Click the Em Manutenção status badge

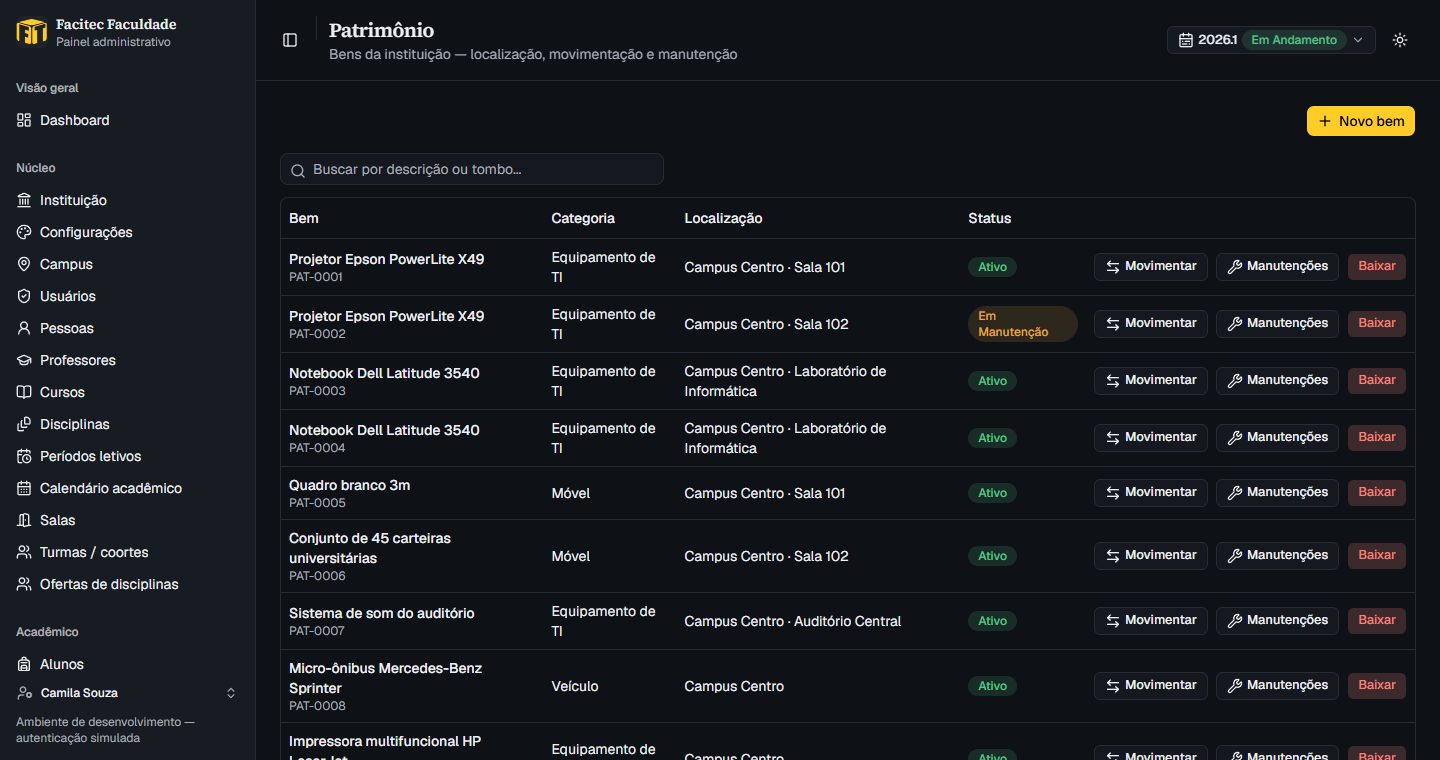point(1022,324)
